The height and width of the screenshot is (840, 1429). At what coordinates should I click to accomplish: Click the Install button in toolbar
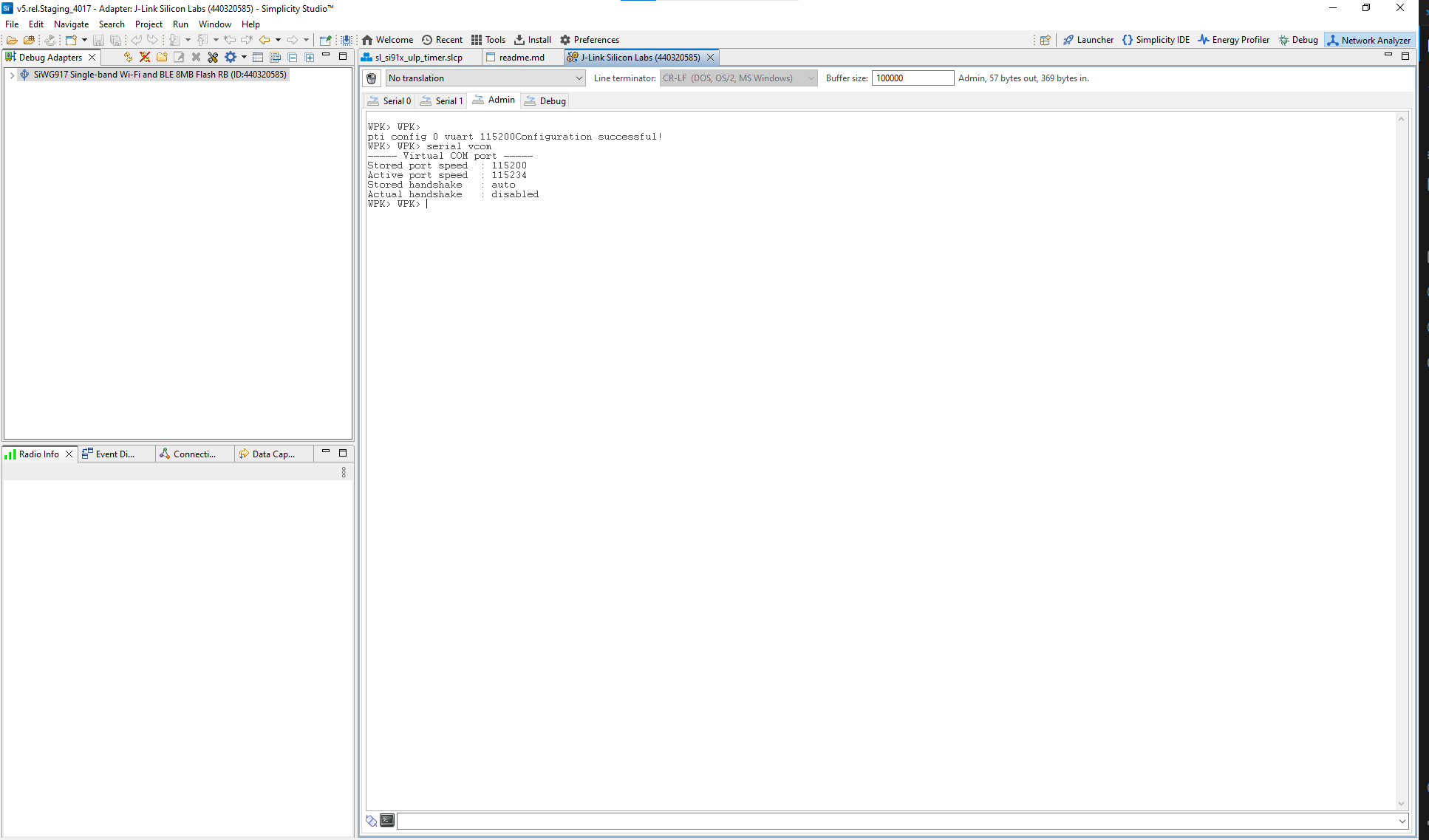pyautogui.click(x=533, y=40)
